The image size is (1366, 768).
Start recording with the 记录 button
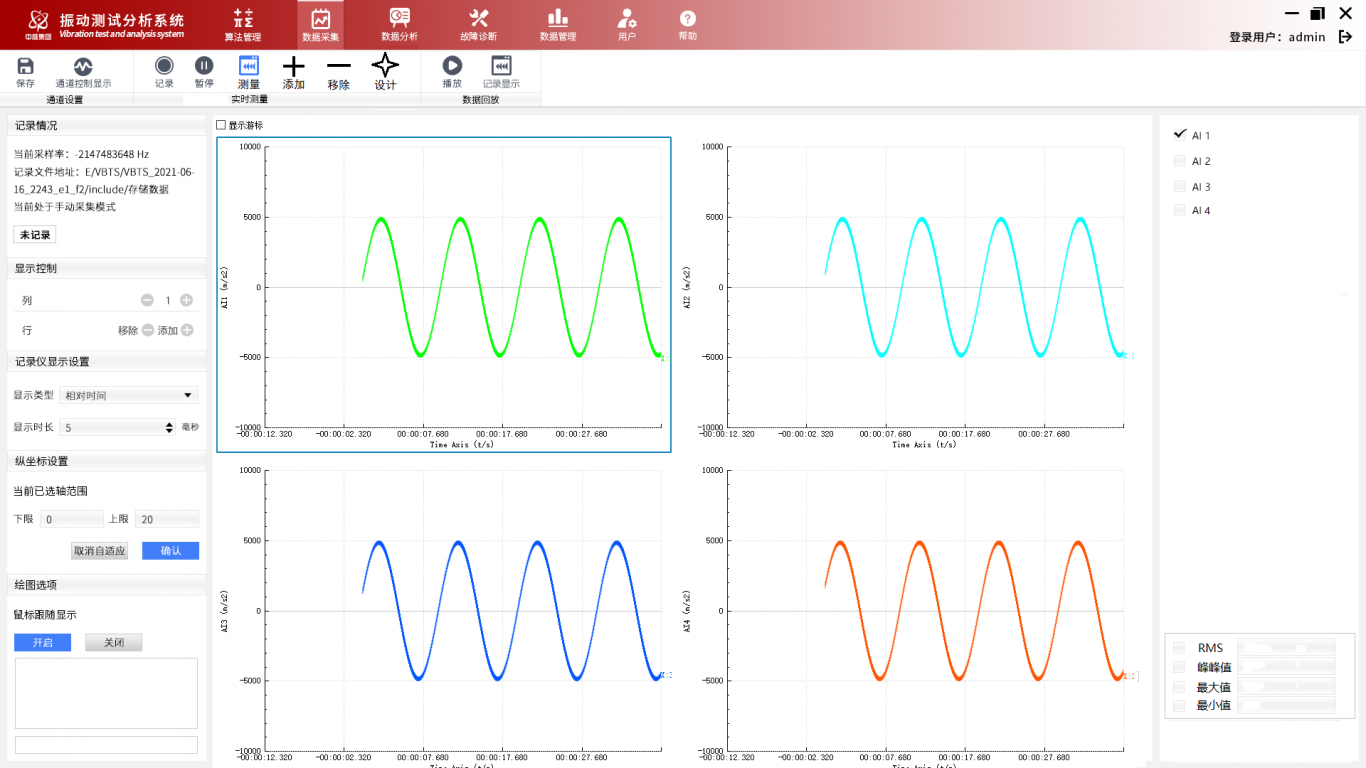[x=164, y=72]
